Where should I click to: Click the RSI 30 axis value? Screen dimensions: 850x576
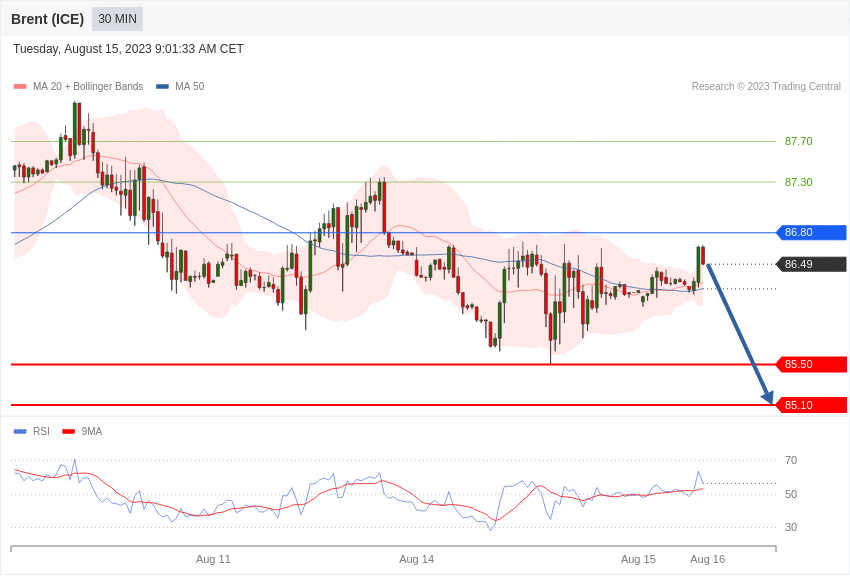[791, 527]
